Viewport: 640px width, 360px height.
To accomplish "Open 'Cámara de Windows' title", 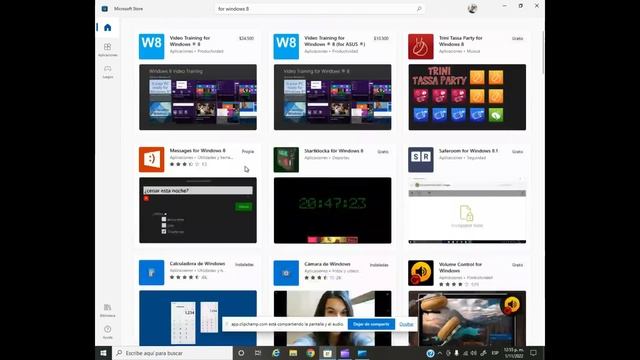I will pos(327,264).
